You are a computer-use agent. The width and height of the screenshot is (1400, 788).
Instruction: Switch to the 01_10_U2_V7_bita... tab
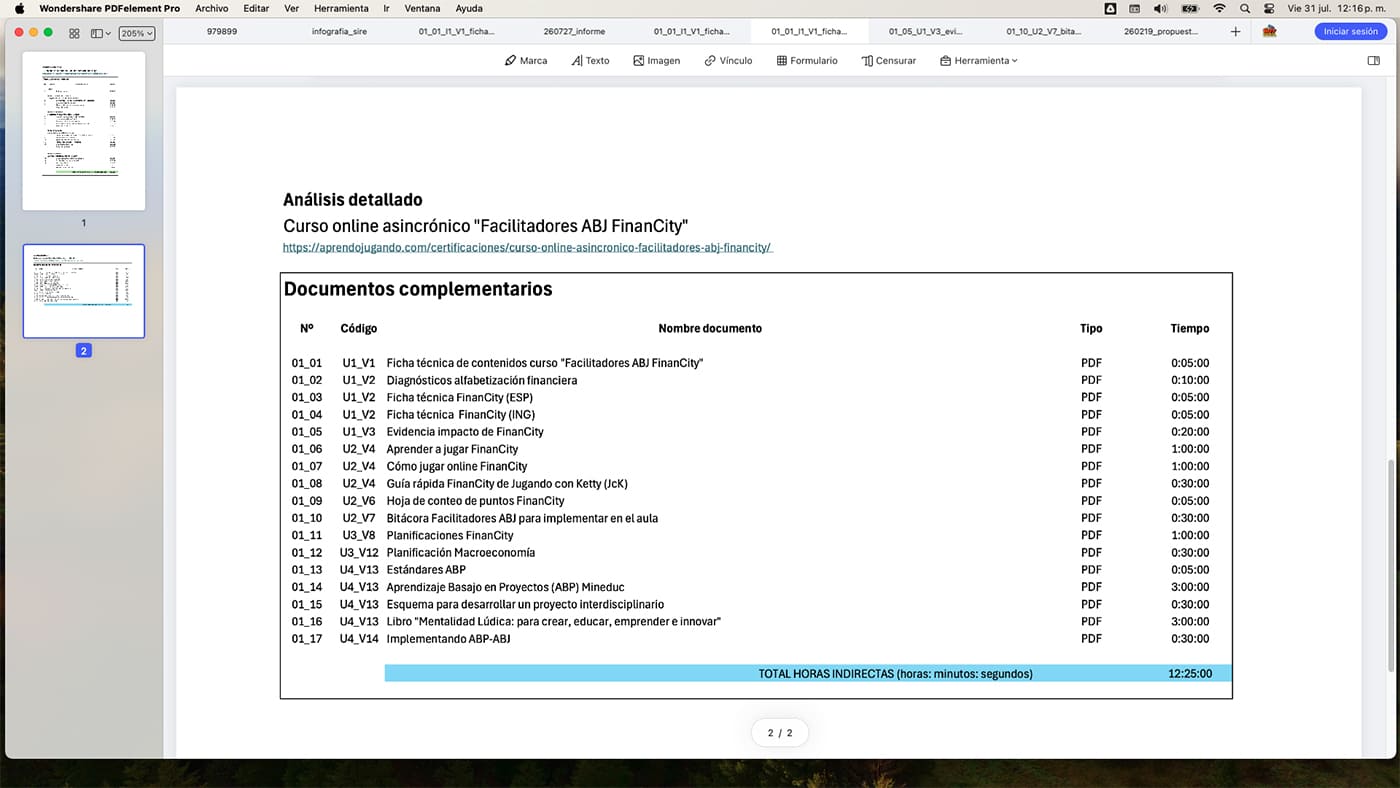1043,32
